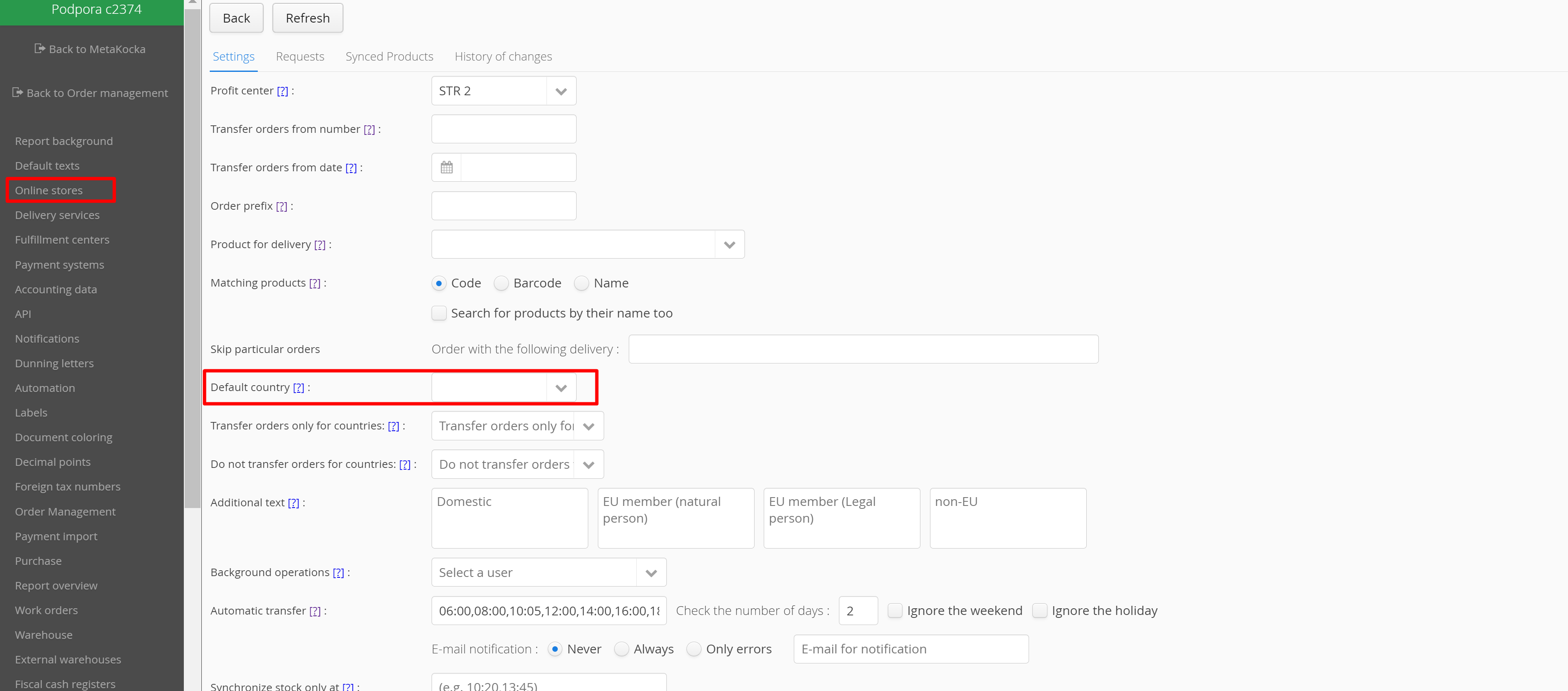Viewport: 1568px width, 691px height.
Task: Open help tooltip for Additional text
Action: 293,503
